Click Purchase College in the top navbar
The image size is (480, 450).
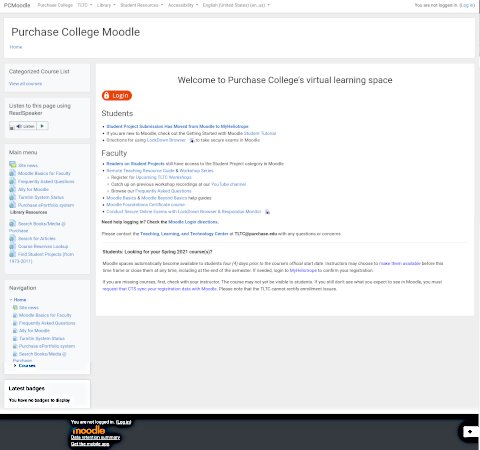coord(55,5)
